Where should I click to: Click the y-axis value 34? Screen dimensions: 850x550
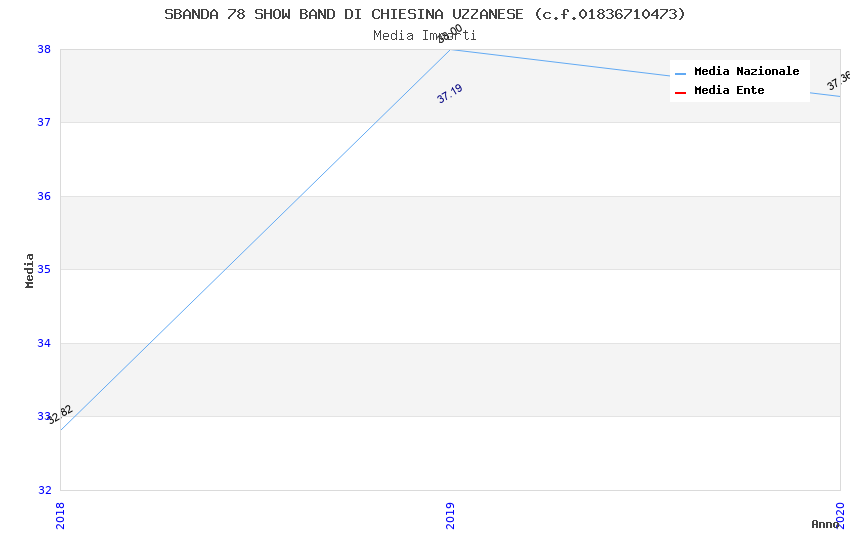[44, 343]
